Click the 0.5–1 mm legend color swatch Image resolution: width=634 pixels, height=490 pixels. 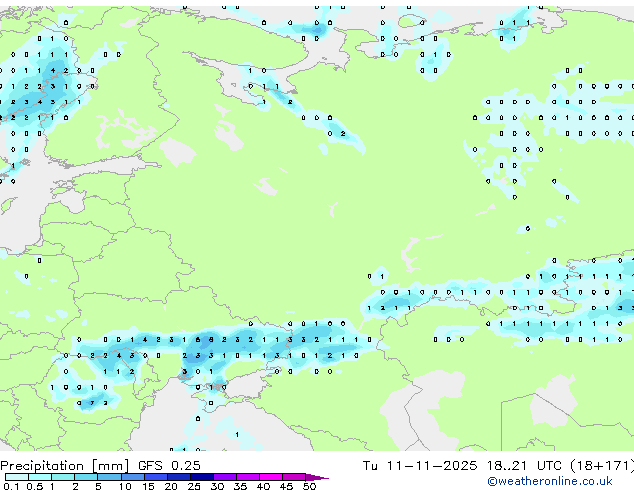coord(40,477)
